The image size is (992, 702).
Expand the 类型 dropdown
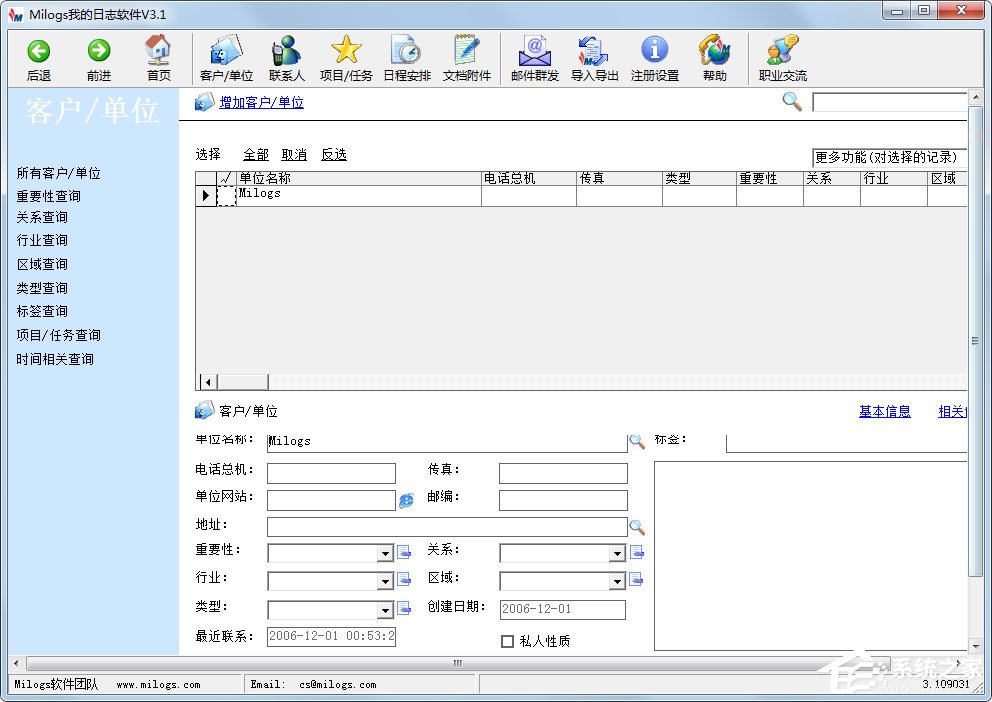pos(385,610)
